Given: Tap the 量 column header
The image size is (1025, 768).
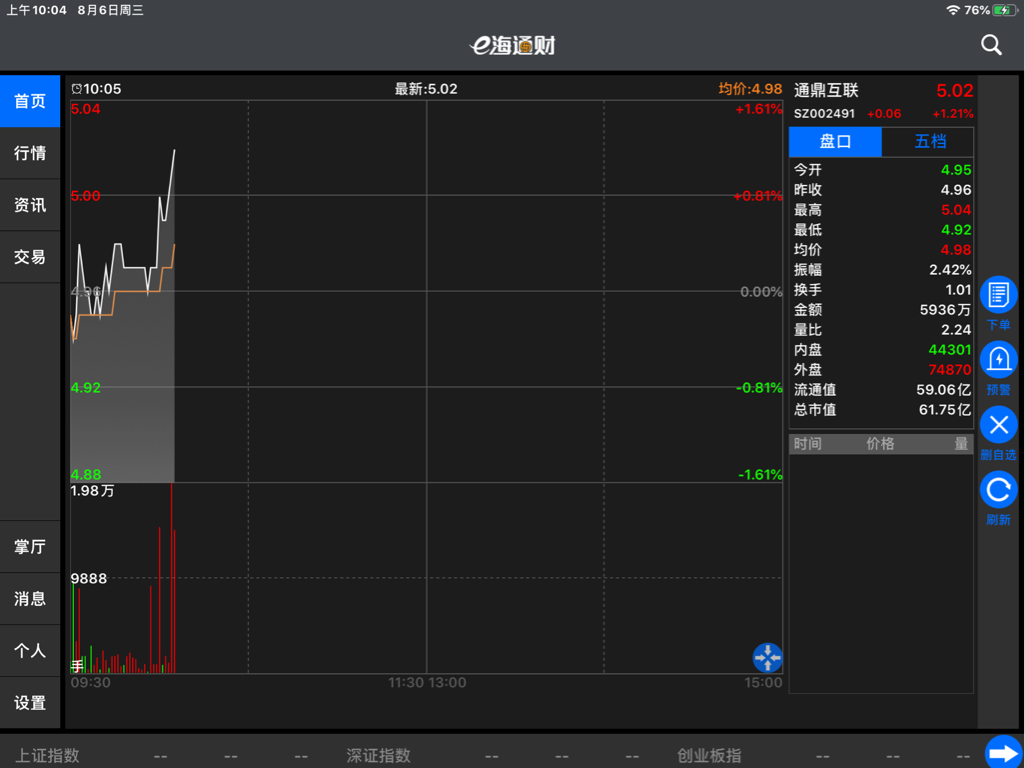Looking at the screenshot, I should pyautogui.click(x=961, y=444).
